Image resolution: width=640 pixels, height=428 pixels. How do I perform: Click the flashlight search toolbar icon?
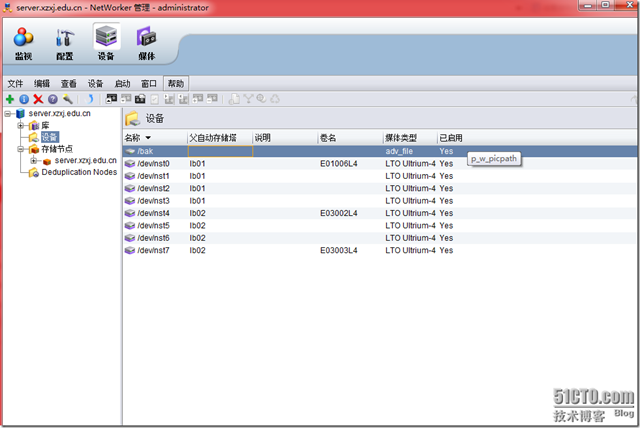coord(68,99)
